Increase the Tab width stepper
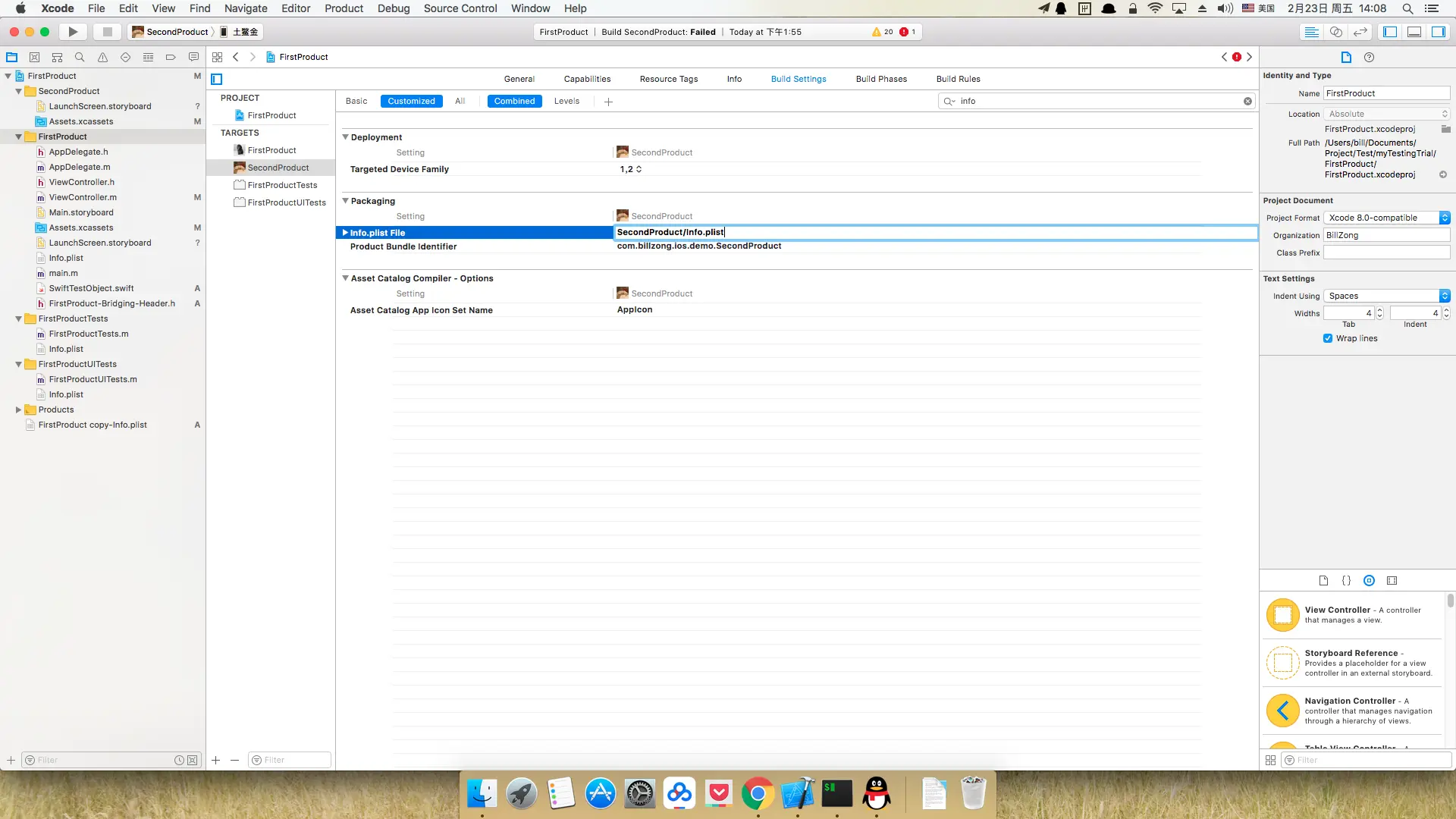1456x819 pixels. [x=1379, y=310]
